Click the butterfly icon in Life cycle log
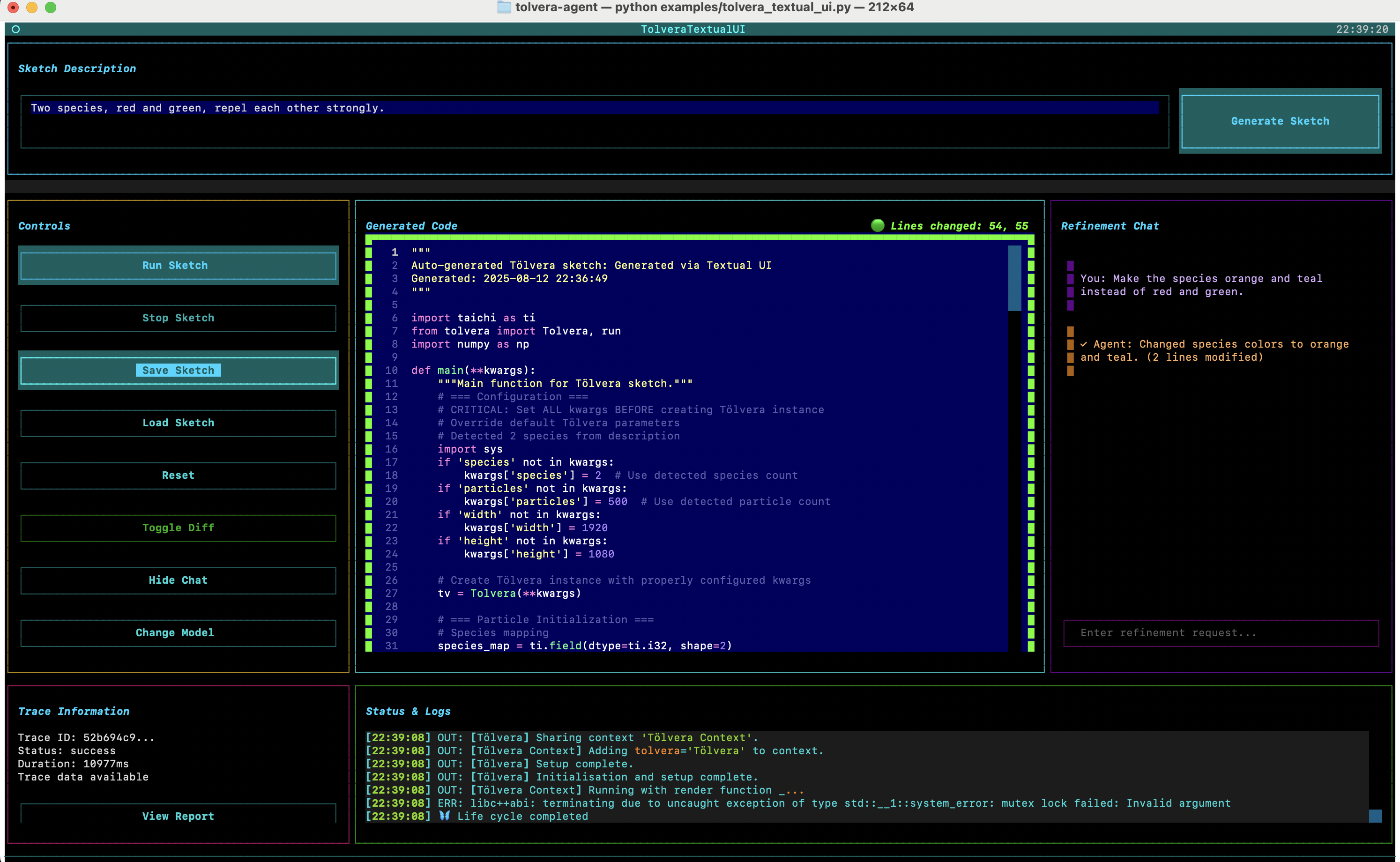The image size is (1400, 862). pyautogui.click(x=444, y=816)
